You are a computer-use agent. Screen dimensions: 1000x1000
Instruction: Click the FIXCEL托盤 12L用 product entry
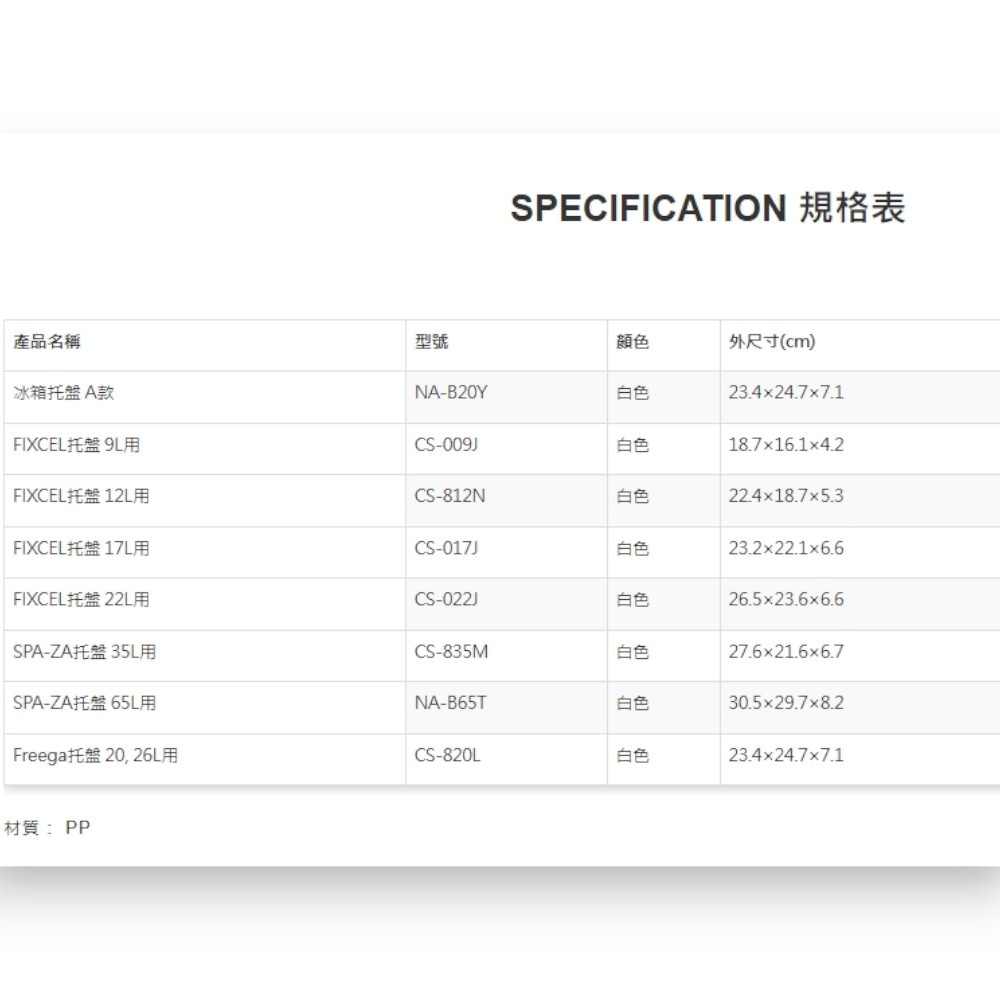point(80,497)
